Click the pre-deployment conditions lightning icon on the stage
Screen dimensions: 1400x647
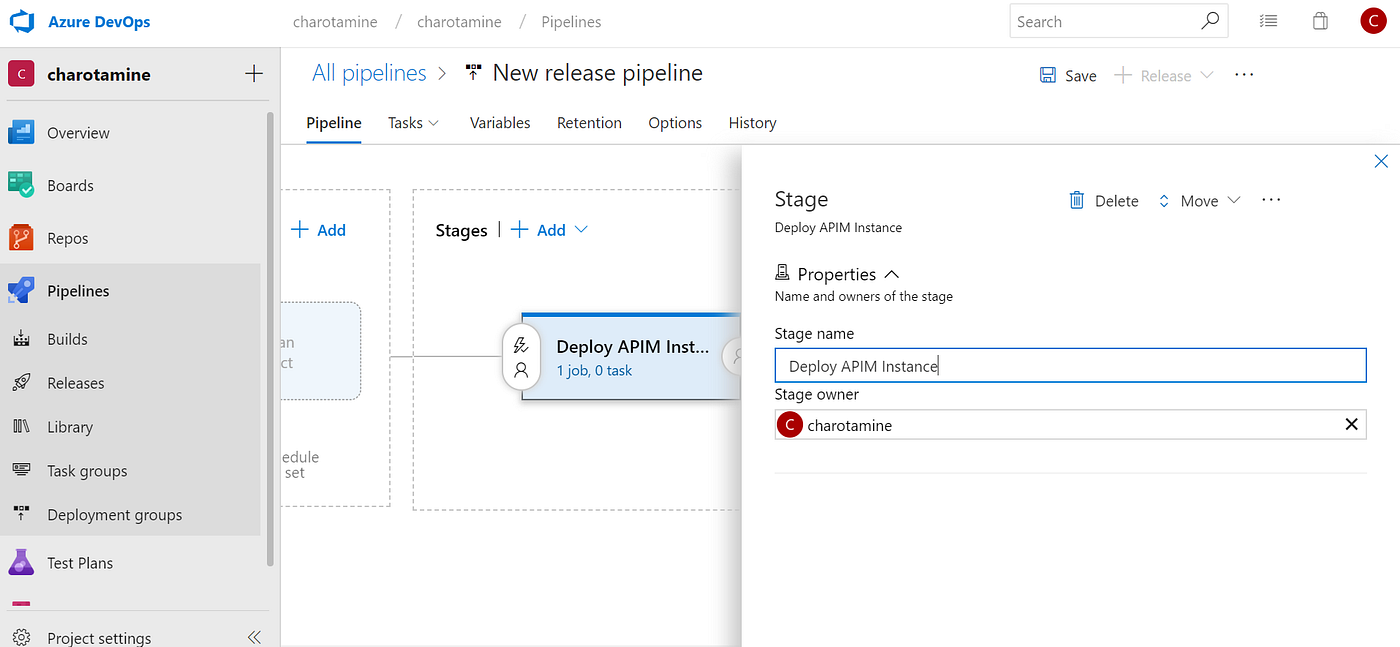[521, 344]
